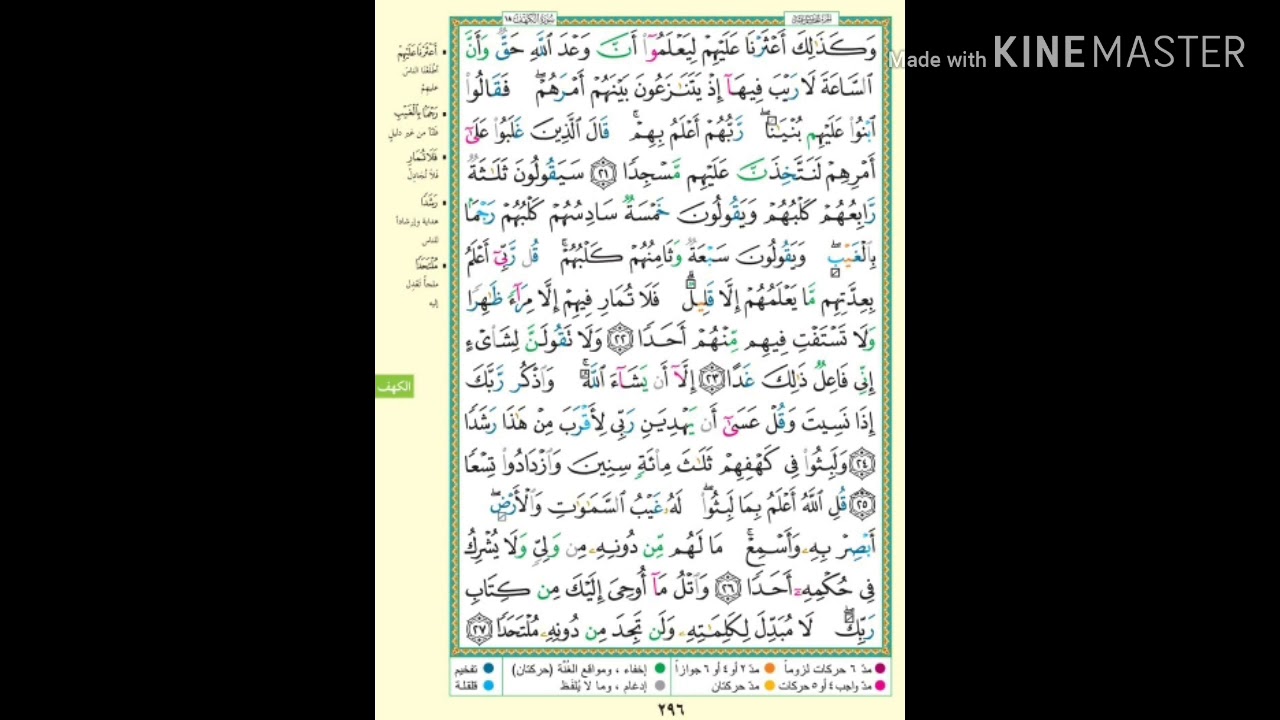Screen dimensions: 1280x720
Task: Click margin note ملتحداً
Action: (x=429, y=264)
